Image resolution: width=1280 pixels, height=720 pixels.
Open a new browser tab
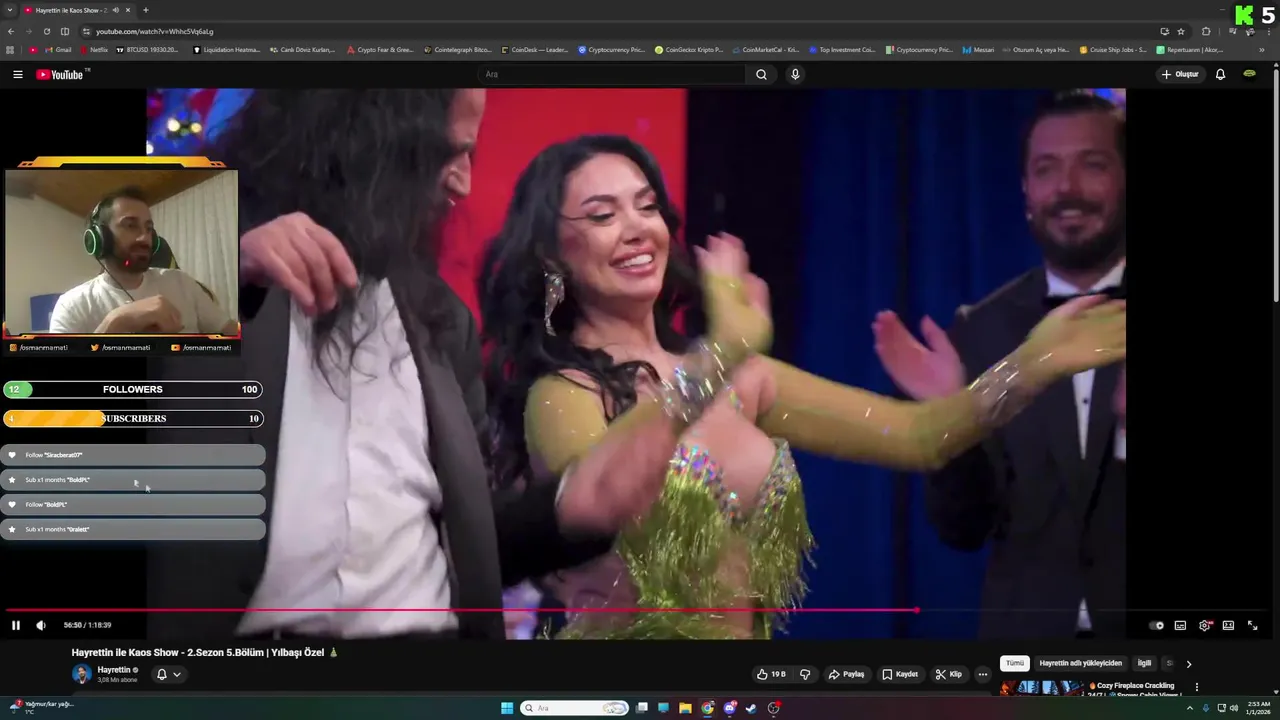tap(146, 10)
